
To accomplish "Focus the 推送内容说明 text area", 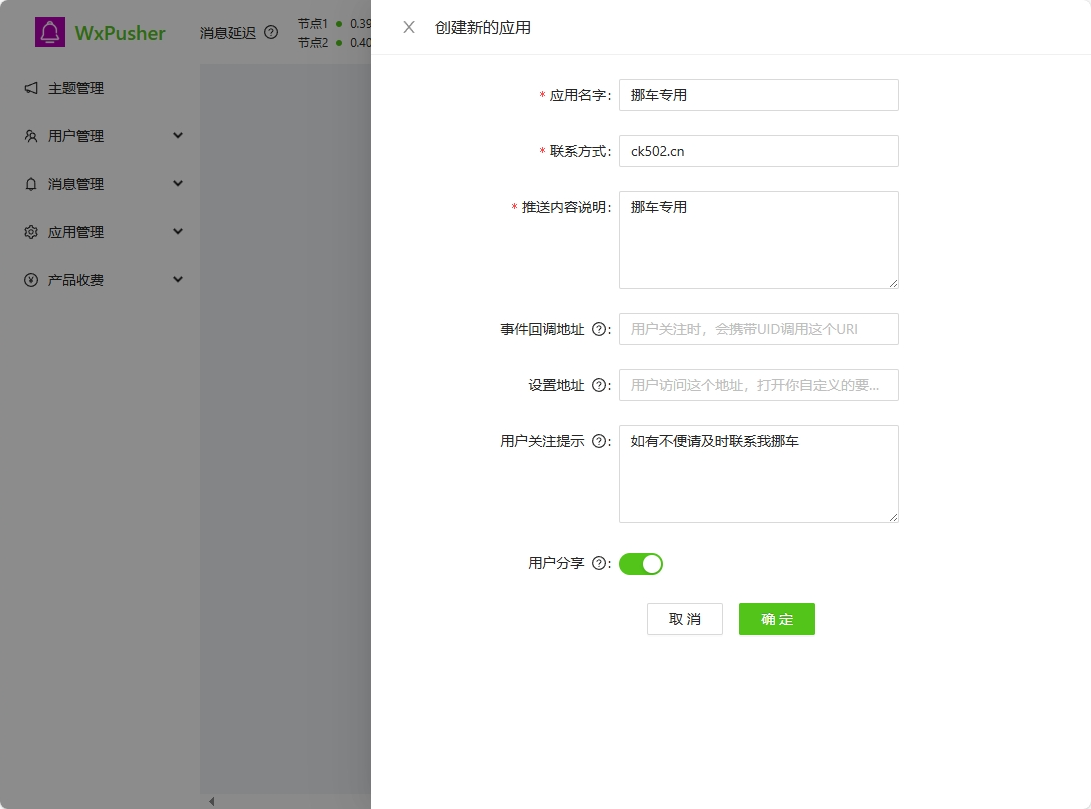I will (x=758, y=240).
